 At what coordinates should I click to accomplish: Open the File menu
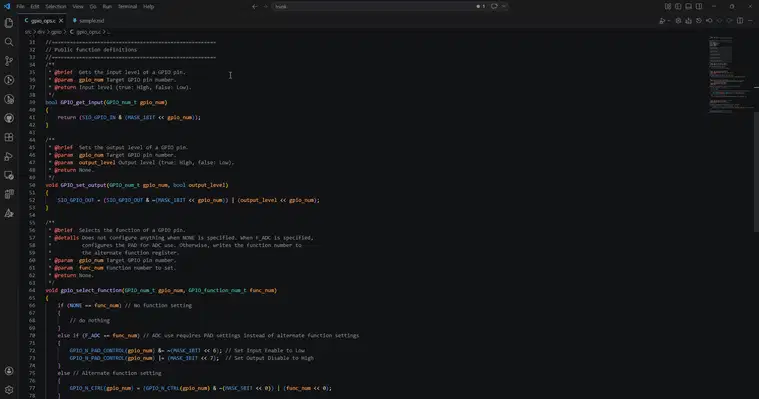[x=20, y=6]
